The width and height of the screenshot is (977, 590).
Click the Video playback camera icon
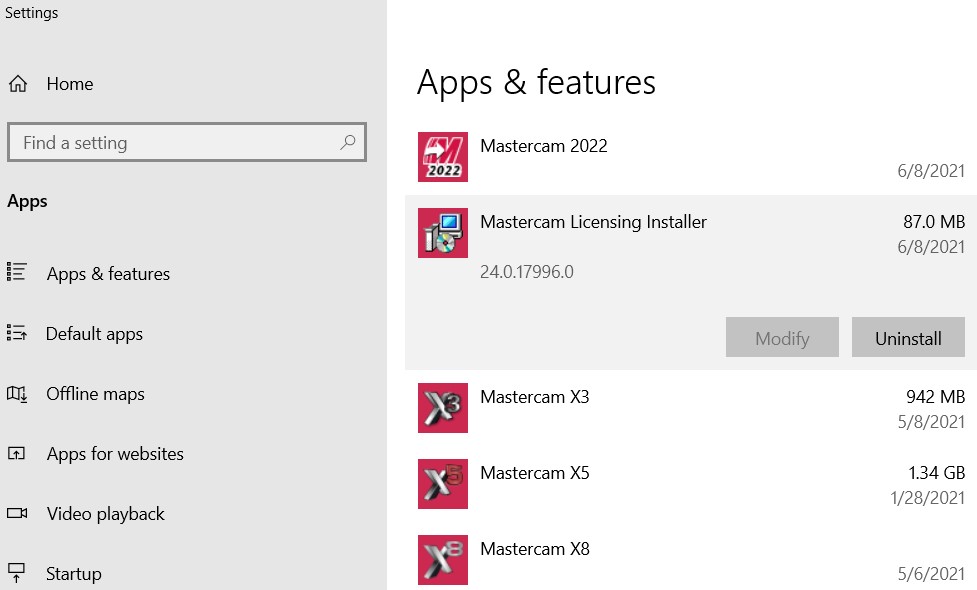click(x=17, y=513)
